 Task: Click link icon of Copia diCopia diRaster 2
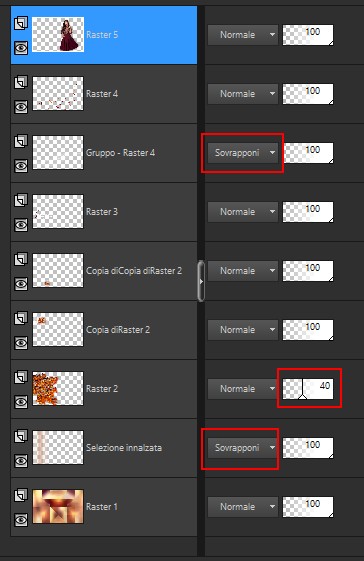21,259
